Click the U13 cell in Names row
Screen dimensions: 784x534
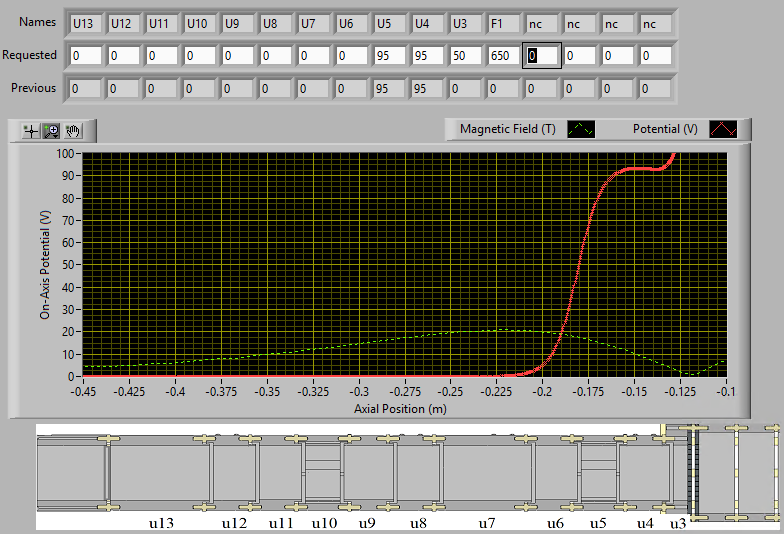[85, 23]
